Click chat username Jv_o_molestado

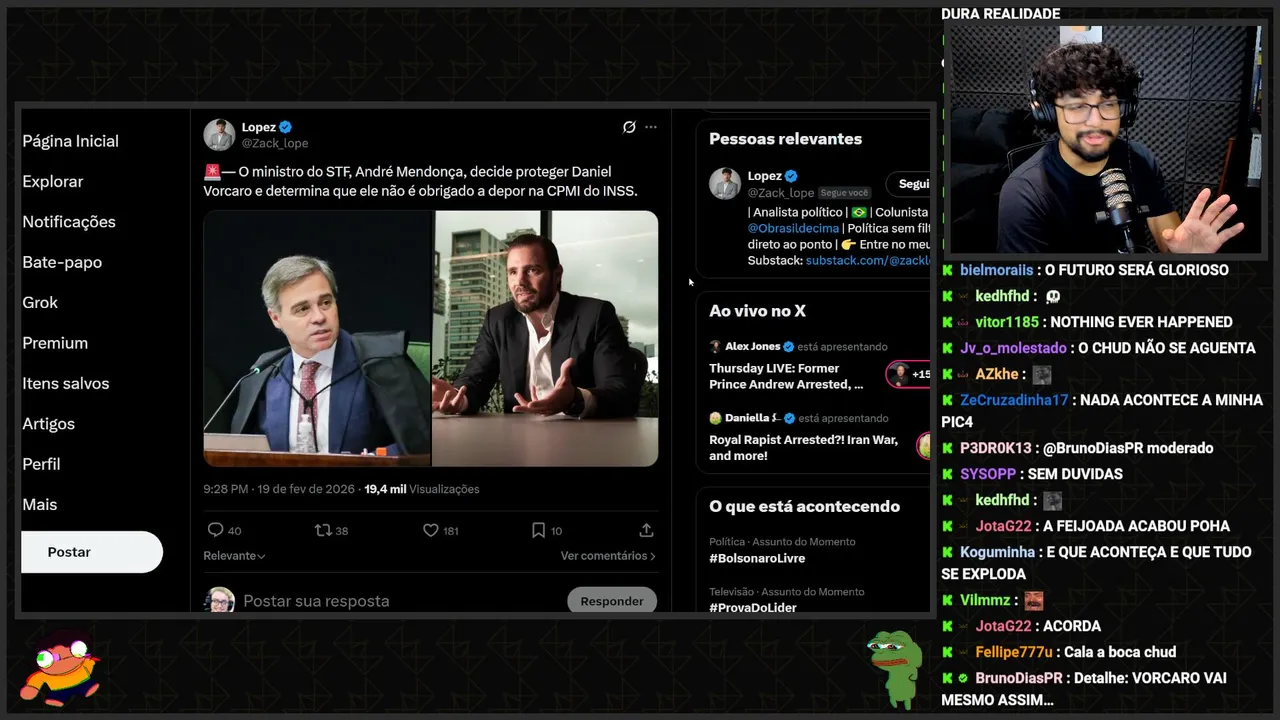point(1013,348)
